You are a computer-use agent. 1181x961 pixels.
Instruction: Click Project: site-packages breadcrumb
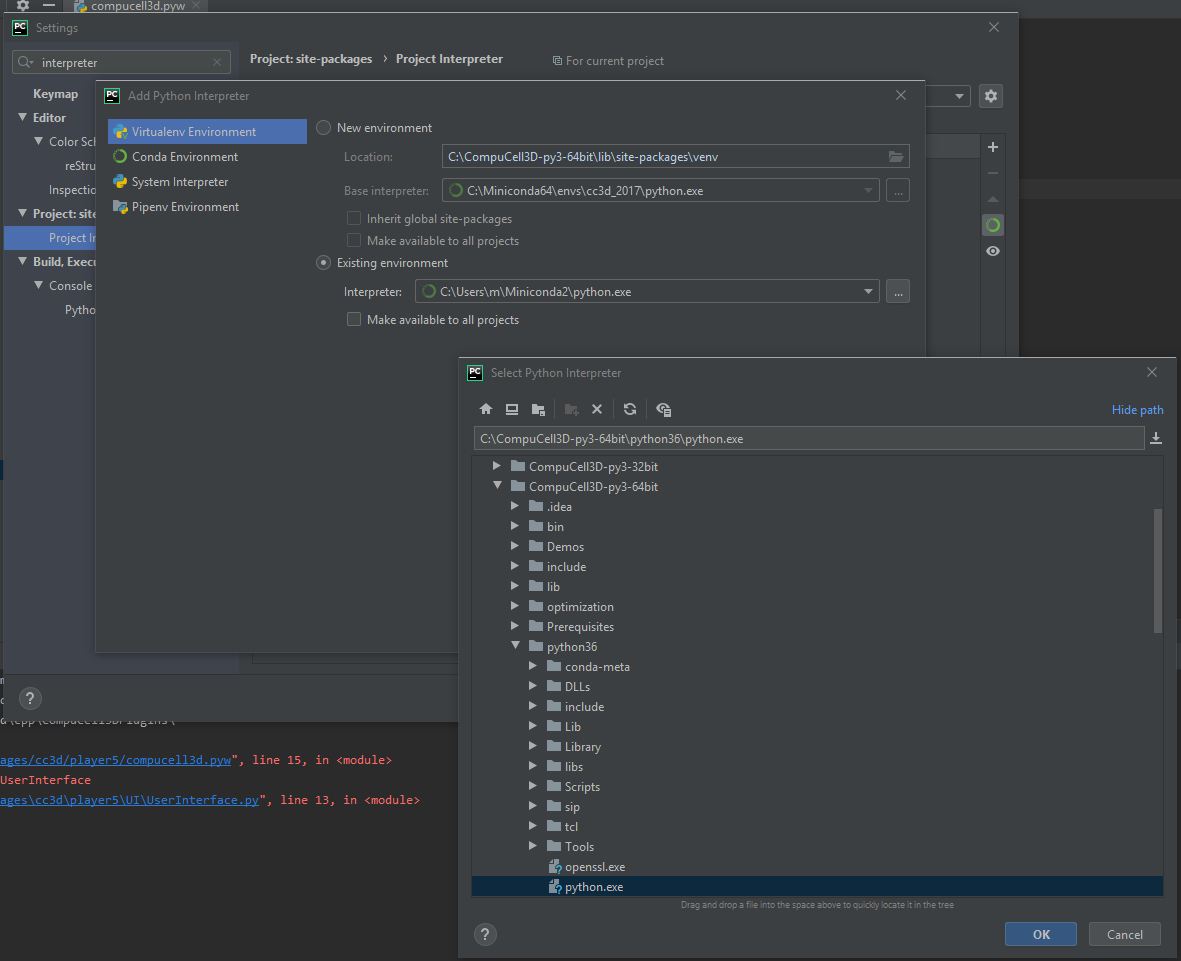pyautogui.click(x=311, y=59)
